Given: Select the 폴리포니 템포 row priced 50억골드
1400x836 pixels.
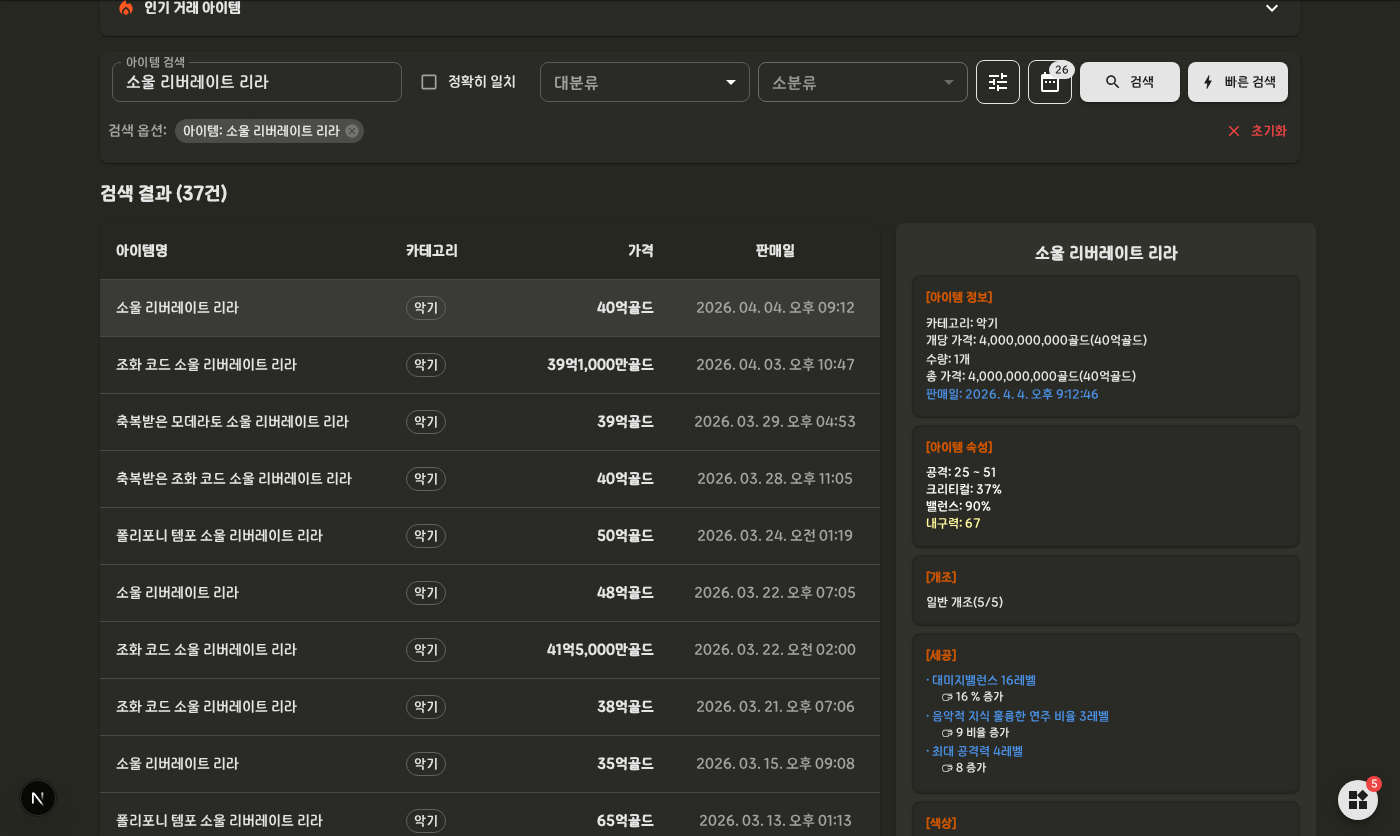Looking at the screenshot, I should point(490,536).
